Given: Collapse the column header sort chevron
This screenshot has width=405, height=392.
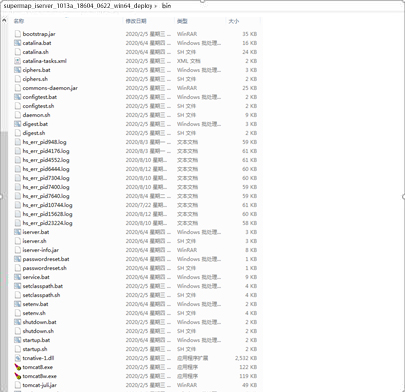Looking at the screenshot, I should pos(4,21).
